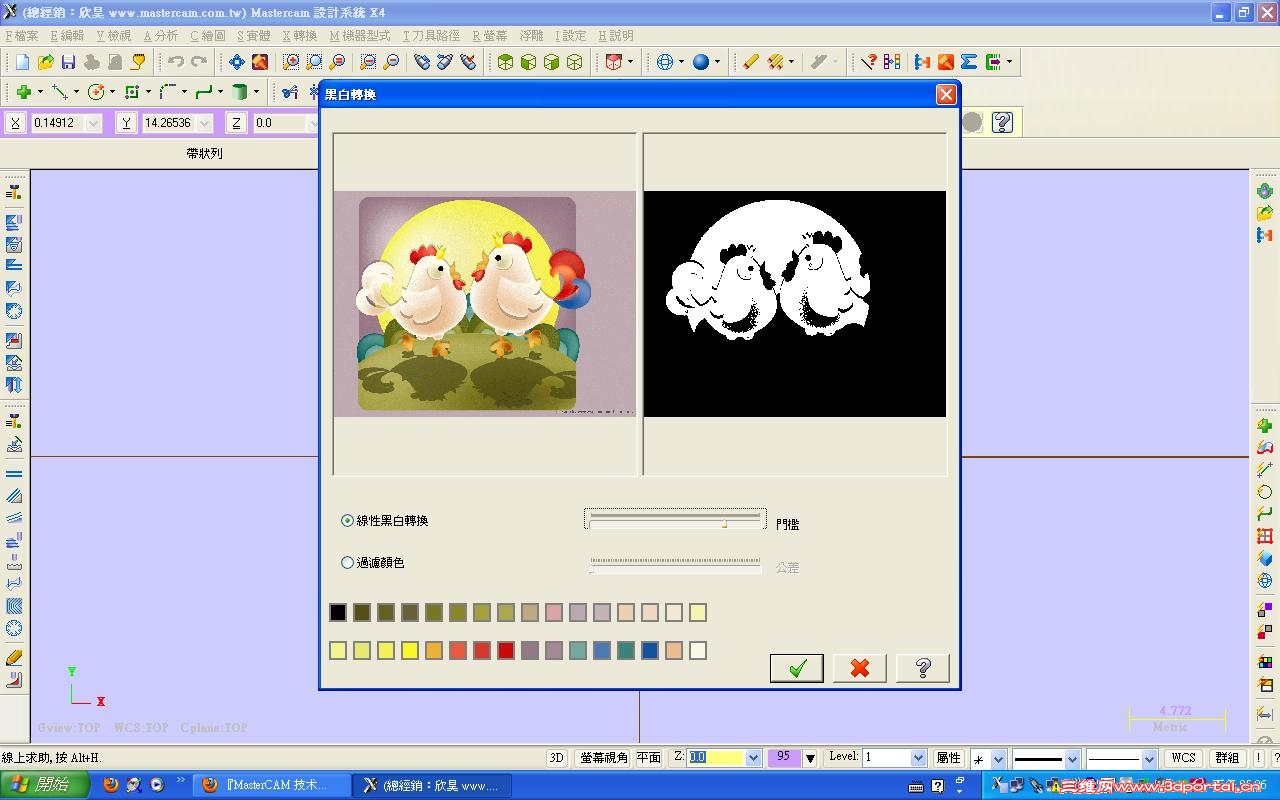Image resolution: width=1280 pixels, height=800 pixels.
Task: Toggle the 3D button in status bar
Action: 557,758
